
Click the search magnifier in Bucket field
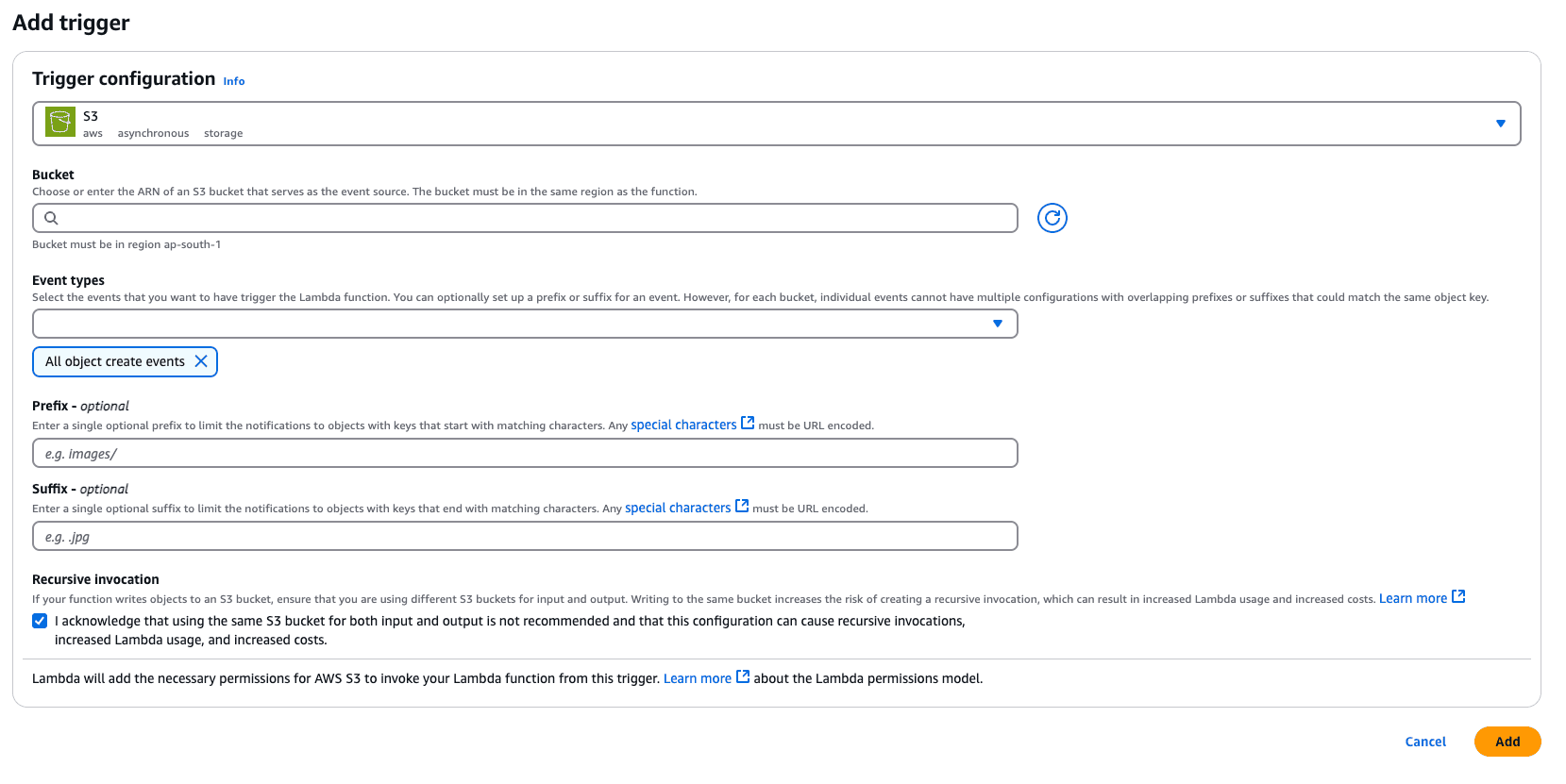point(52,218)
